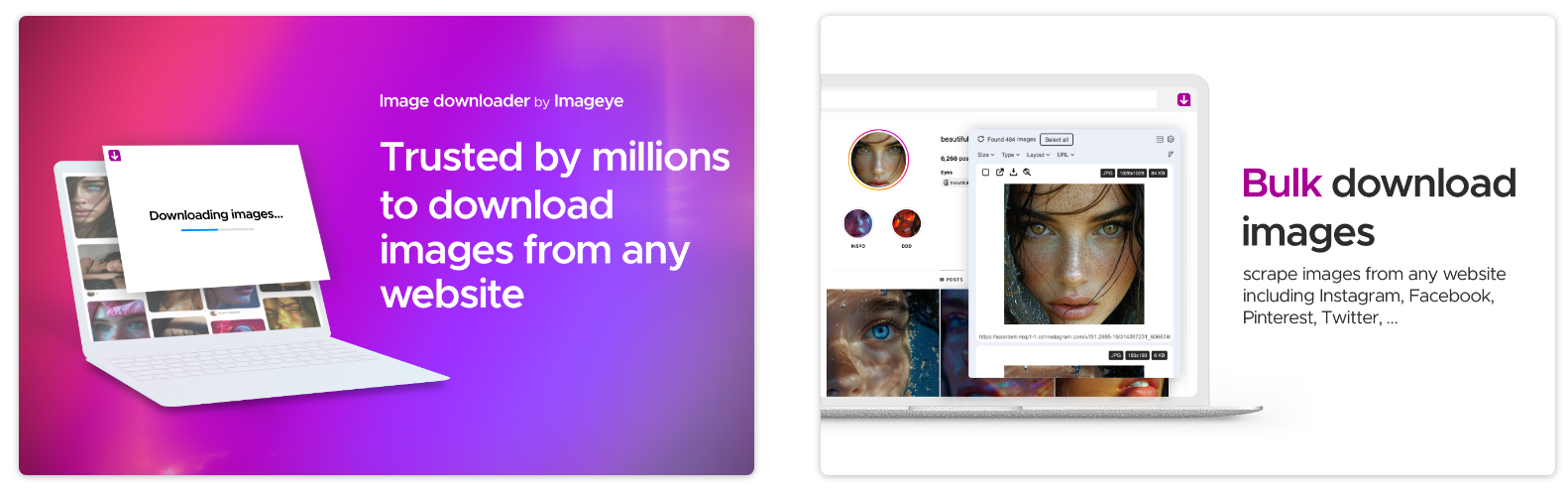
Task: Click the Bulk download images heading
Action: pos(1379,207)
